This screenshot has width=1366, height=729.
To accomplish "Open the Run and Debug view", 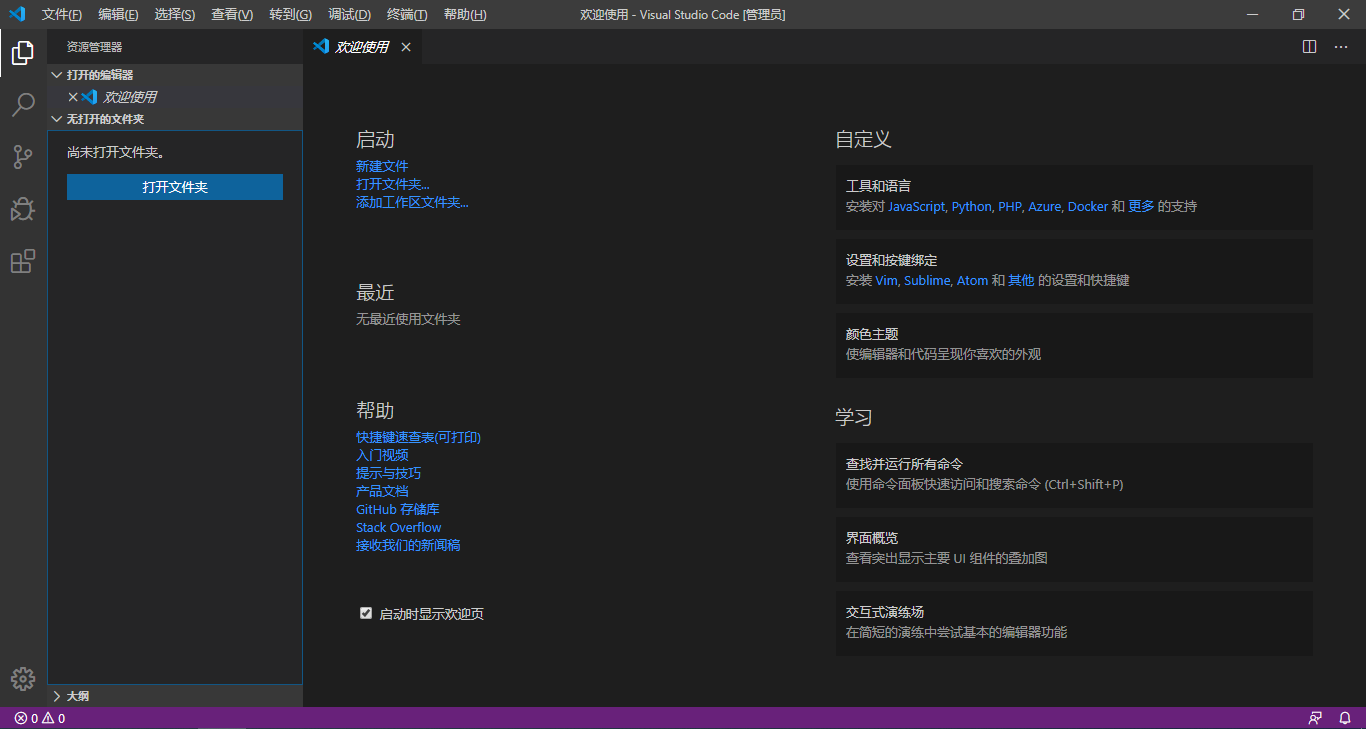I will tap(23, 209).
